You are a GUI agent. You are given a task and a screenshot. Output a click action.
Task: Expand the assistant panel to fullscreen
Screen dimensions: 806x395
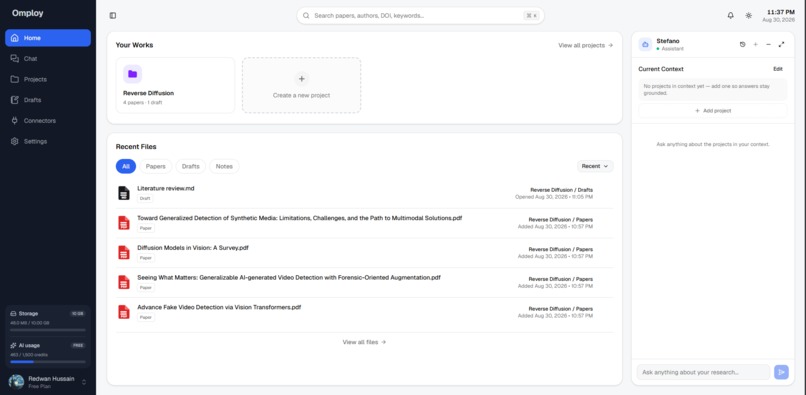point(781,44)
